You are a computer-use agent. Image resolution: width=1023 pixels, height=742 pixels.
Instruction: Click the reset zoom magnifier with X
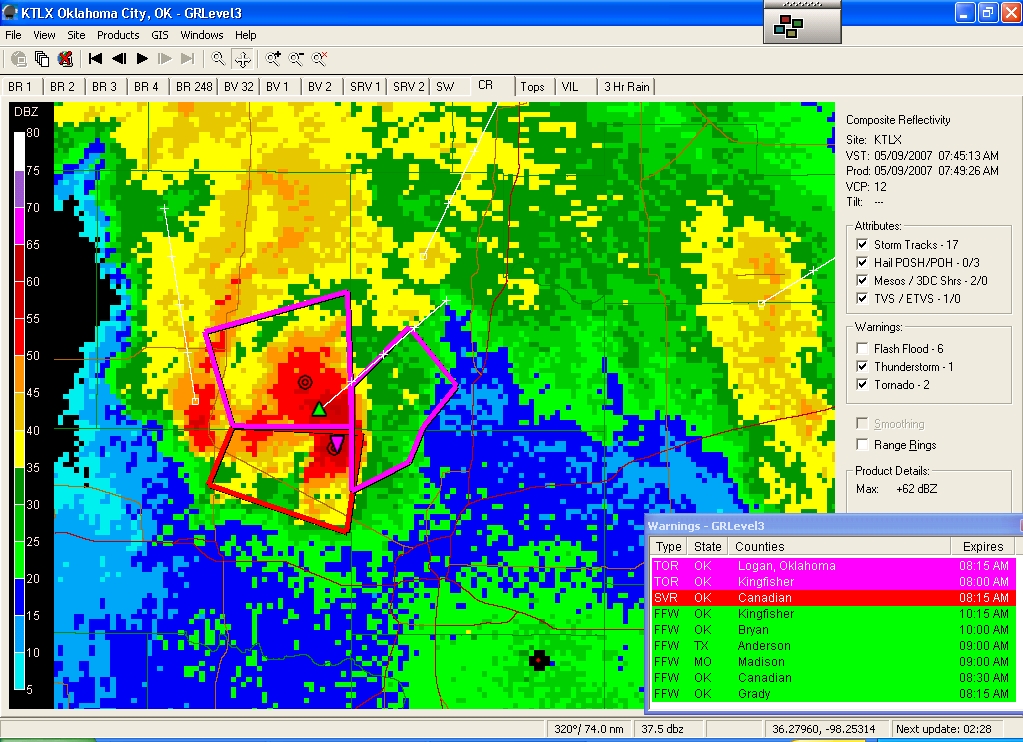tap(320, 59)
